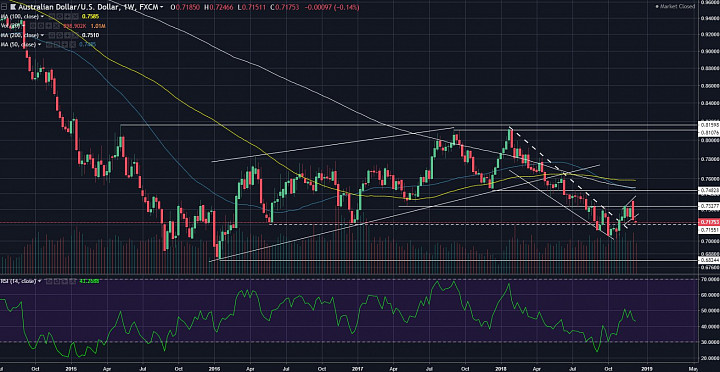Hide the MA (50, close) indicator

tap(49, 44)
